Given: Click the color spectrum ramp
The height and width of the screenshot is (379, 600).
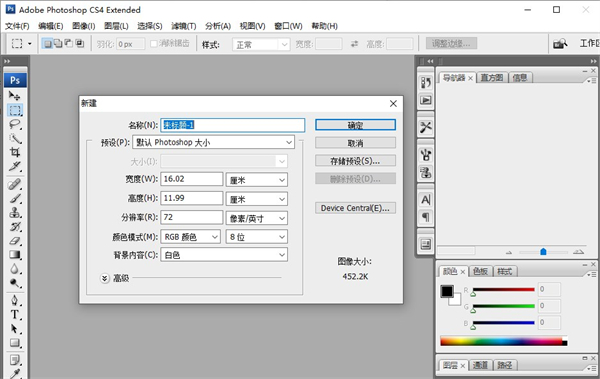Looking at the screenshot, I should tap(504, 341).
